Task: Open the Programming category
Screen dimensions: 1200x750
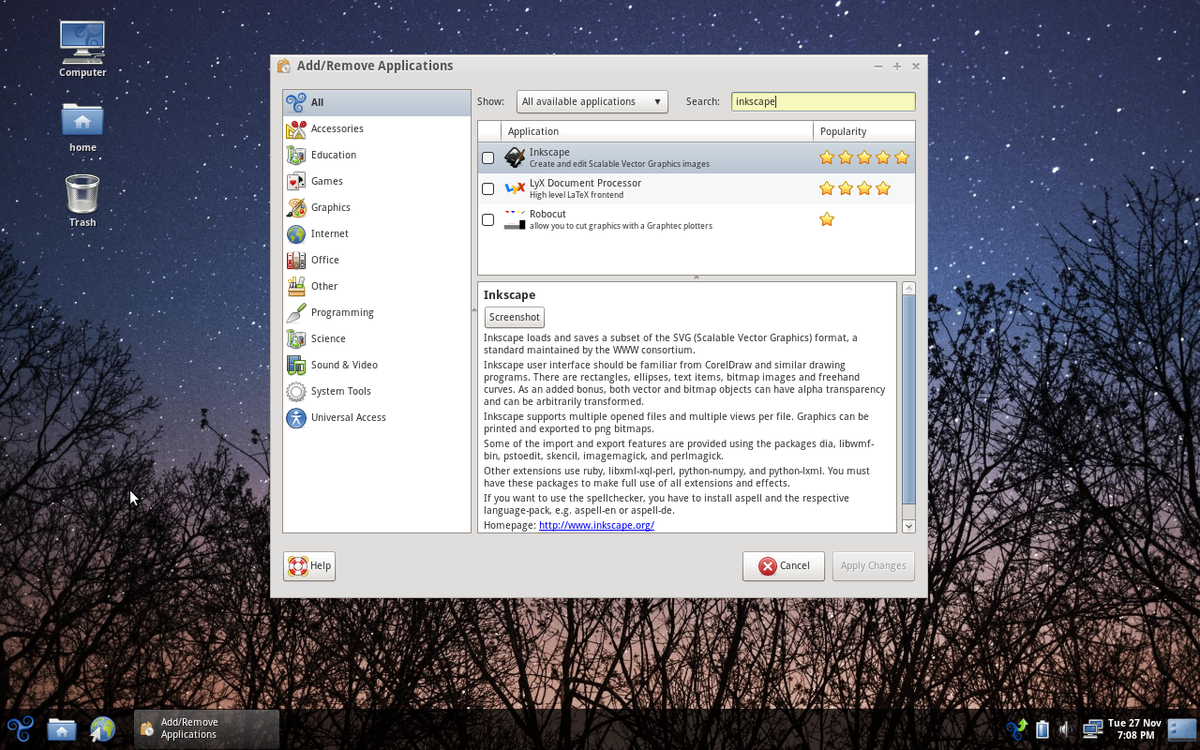Action: point(376,312)
